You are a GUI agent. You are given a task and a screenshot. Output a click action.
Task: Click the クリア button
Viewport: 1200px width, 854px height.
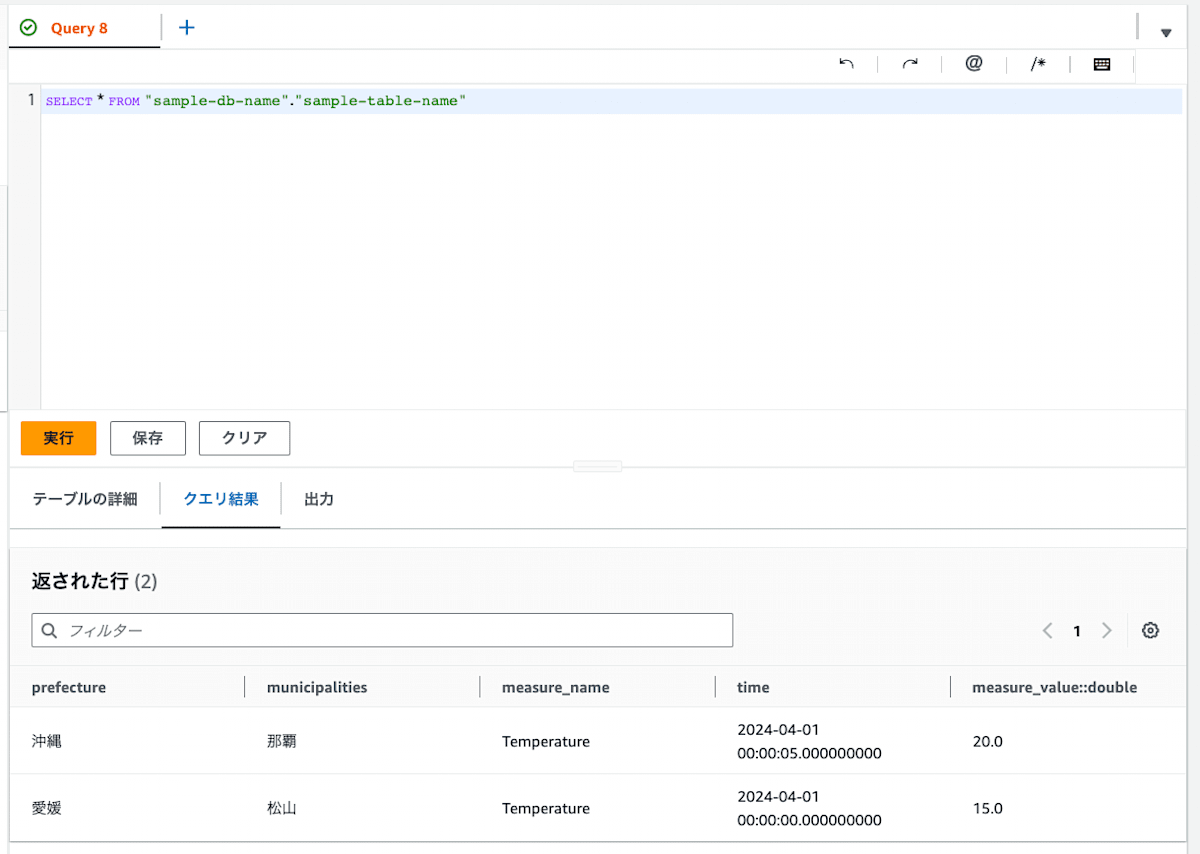(x=245, y=438)
